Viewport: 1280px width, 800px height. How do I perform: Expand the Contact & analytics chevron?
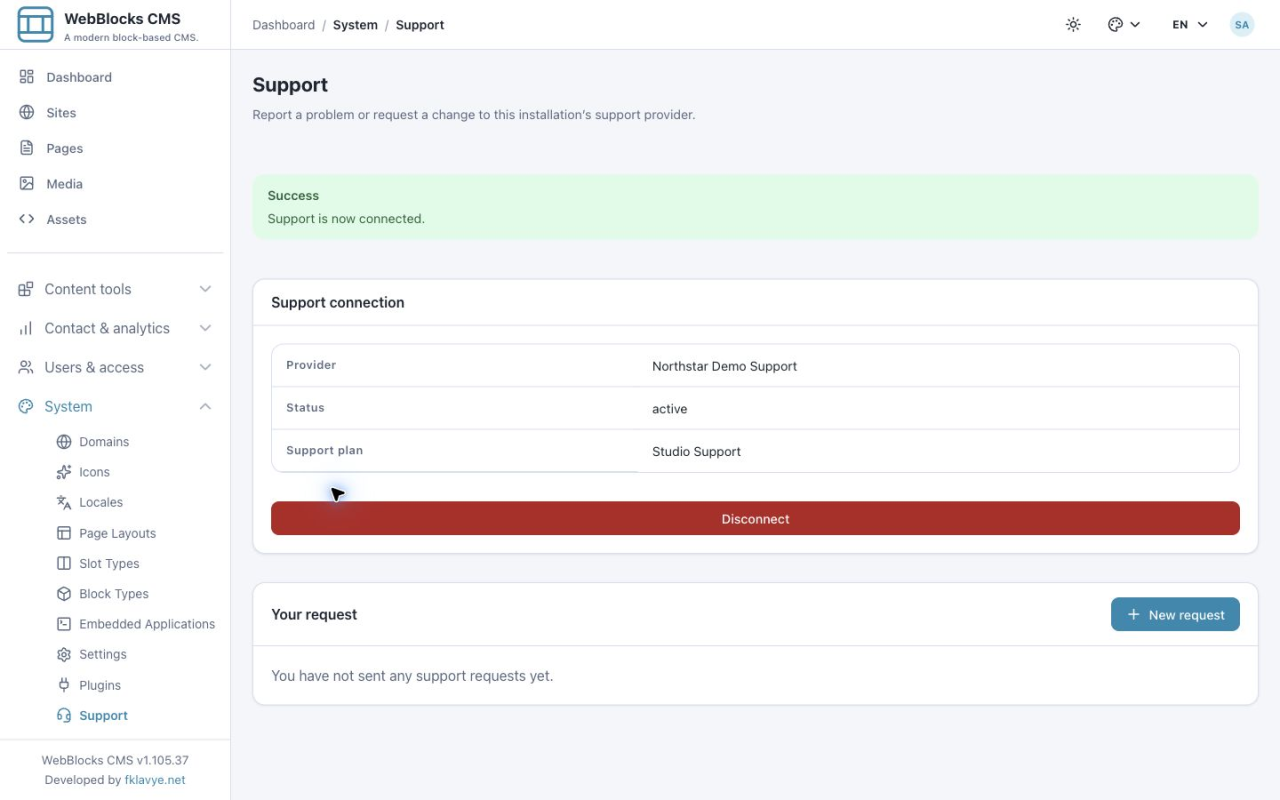tap(205, 328)
